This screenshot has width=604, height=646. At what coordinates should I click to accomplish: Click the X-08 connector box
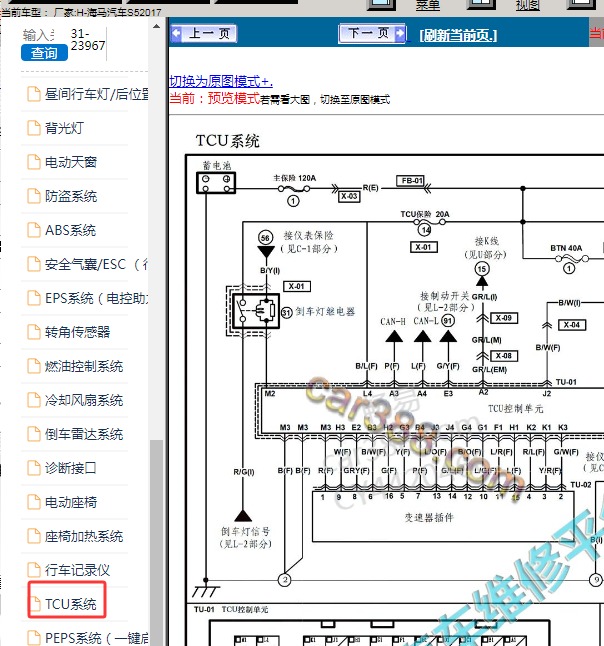point(503,356)
